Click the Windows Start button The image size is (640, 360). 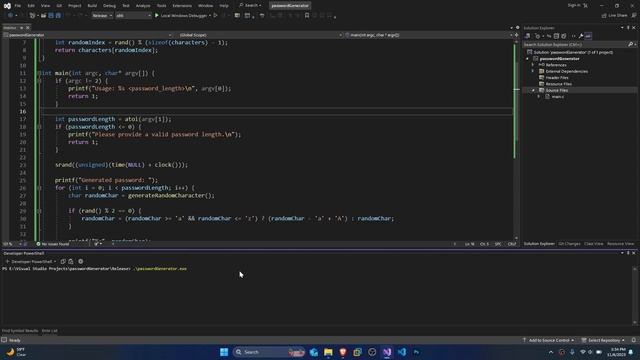[224, 352]
